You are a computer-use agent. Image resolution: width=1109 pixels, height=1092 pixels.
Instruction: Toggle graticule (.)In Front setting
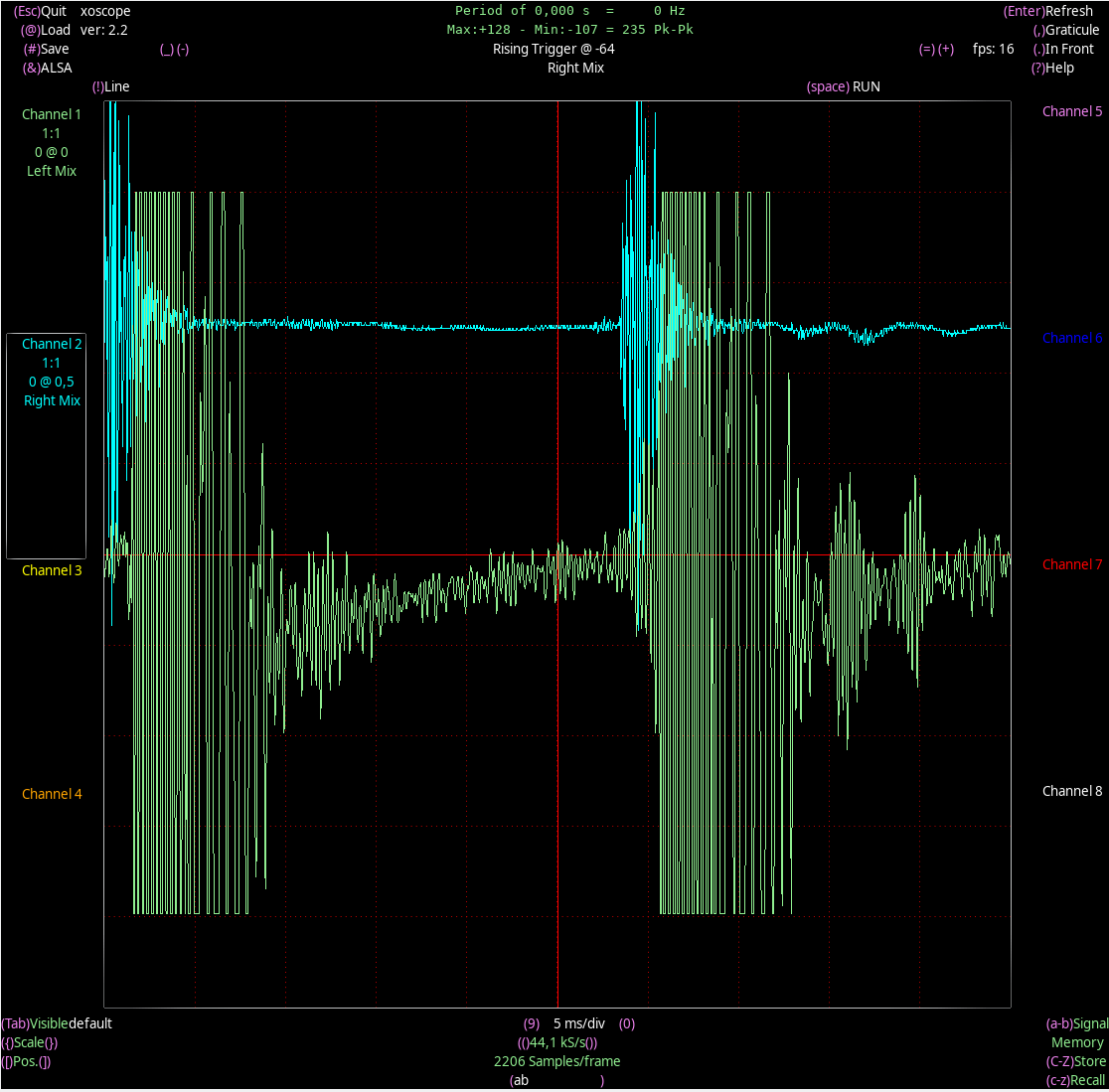(x=1063, y=49)
